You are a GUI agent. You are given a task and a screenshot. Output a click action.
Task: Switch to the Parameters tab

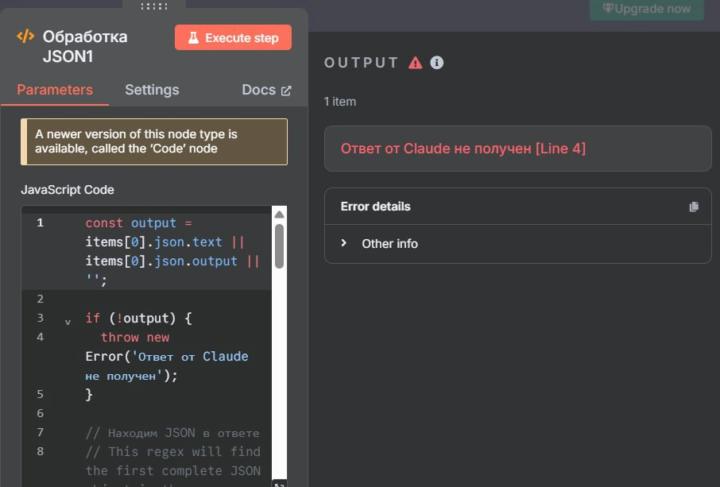(55, 90)
